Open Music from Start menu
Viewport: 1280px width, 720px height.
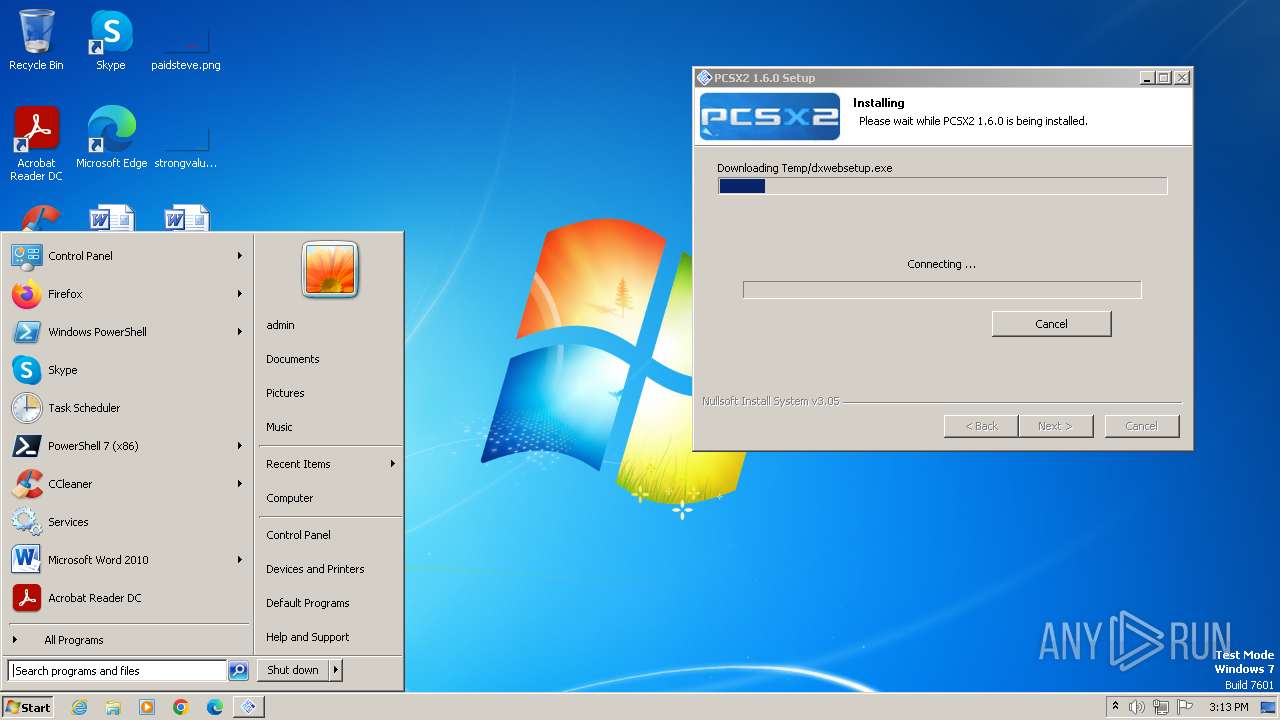(330, 427)
